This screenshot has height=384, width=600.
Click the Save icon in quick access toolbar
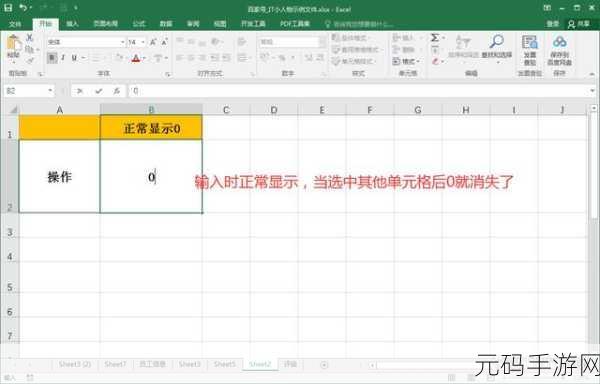tap(8, 8)
